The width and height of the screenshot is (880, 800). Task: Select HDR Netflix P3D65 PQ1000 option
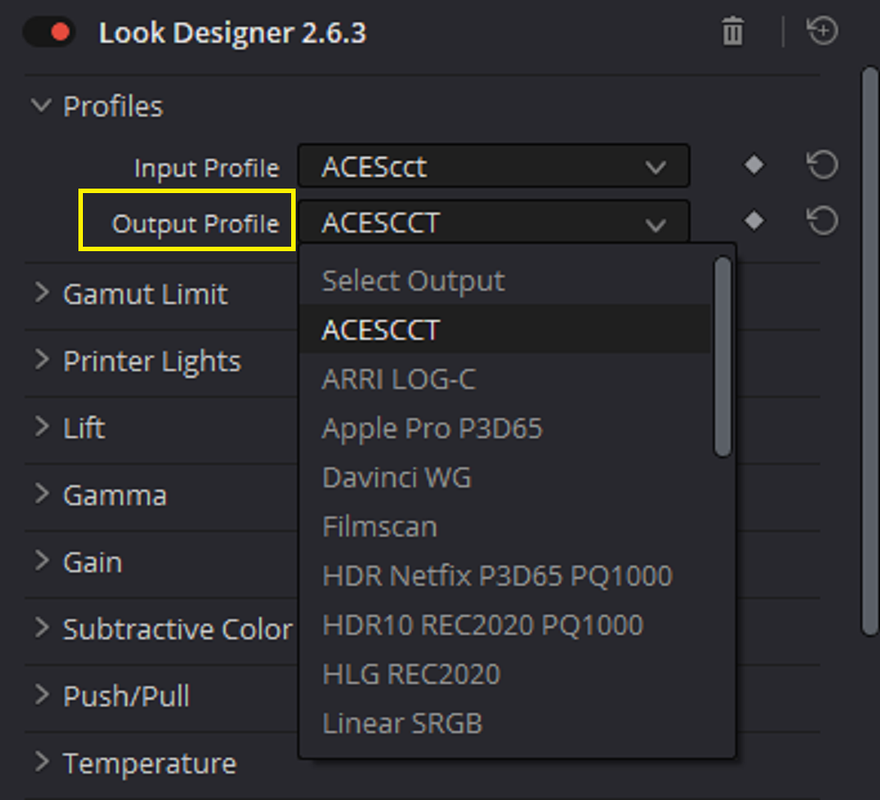click(506, 575)
